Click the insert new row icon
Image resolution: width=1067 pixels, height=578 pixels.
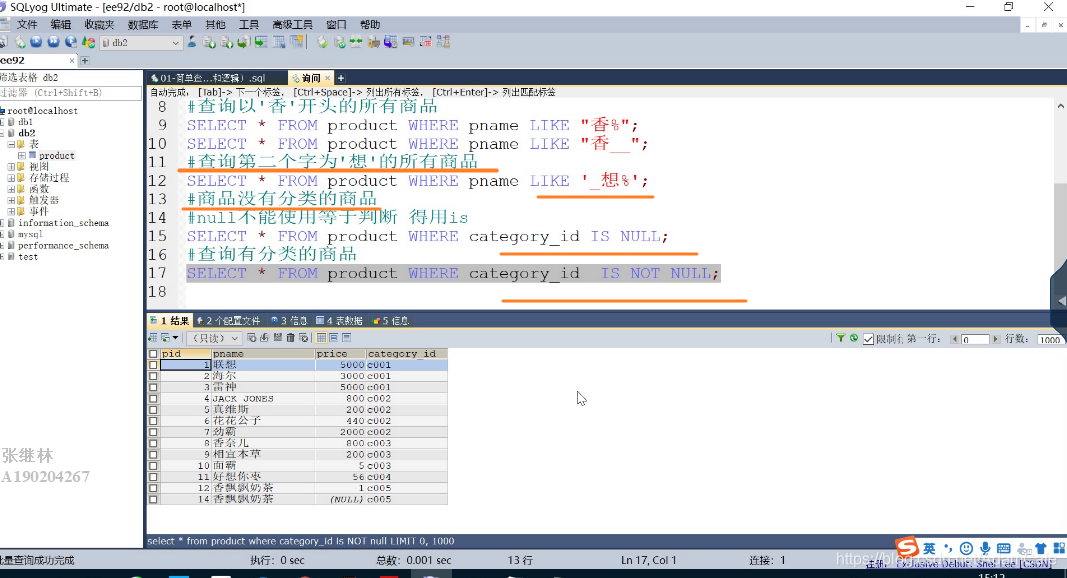(x=252, y=338)
